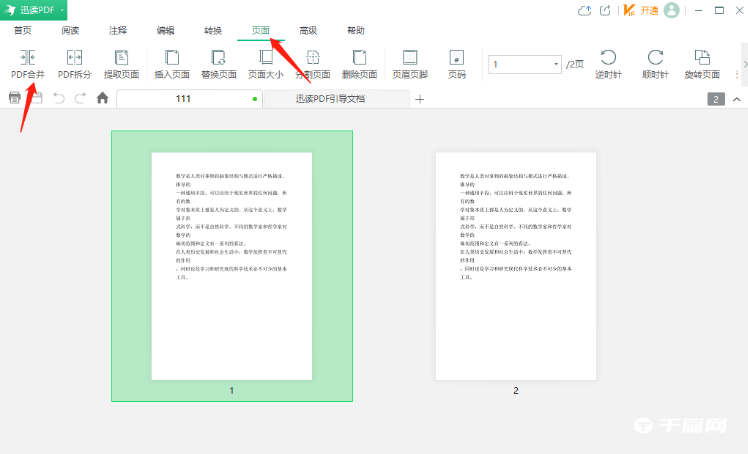Collapse the ribbon with up chevron
This screenshot has height=454, width=748.
point(737,99)
